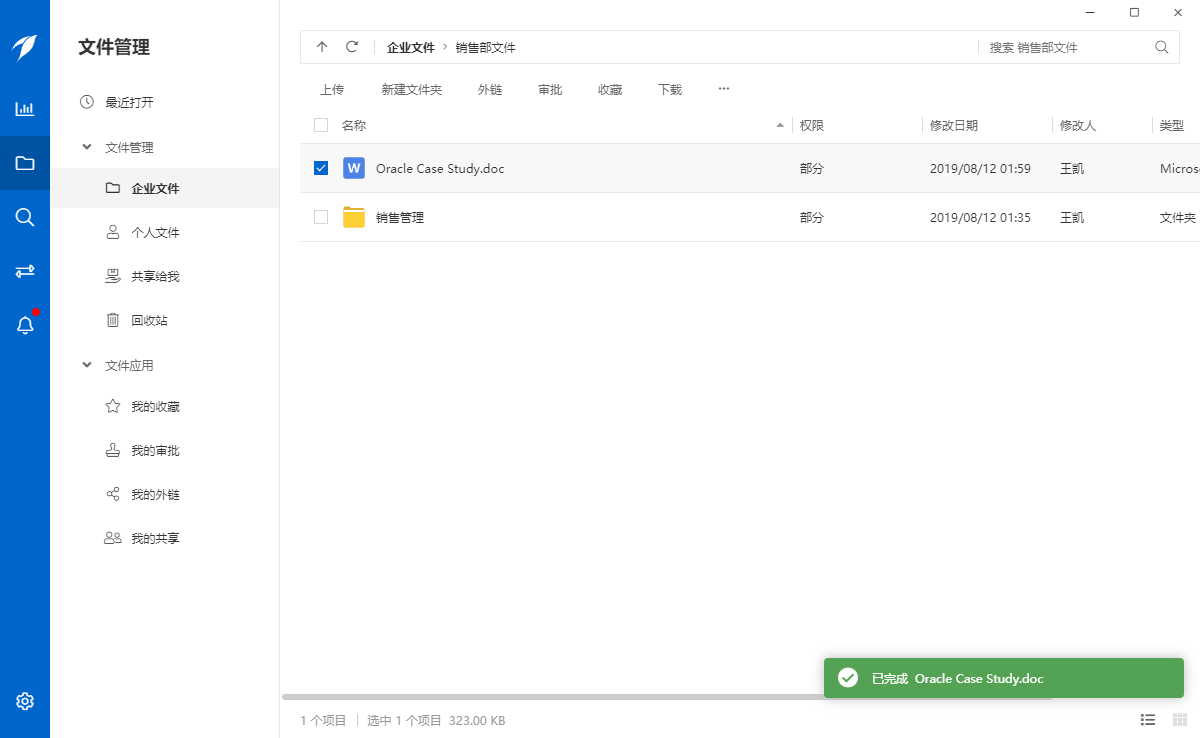Open the more actions ellipsis menu
1200x738 pixels.
(724, 89)
